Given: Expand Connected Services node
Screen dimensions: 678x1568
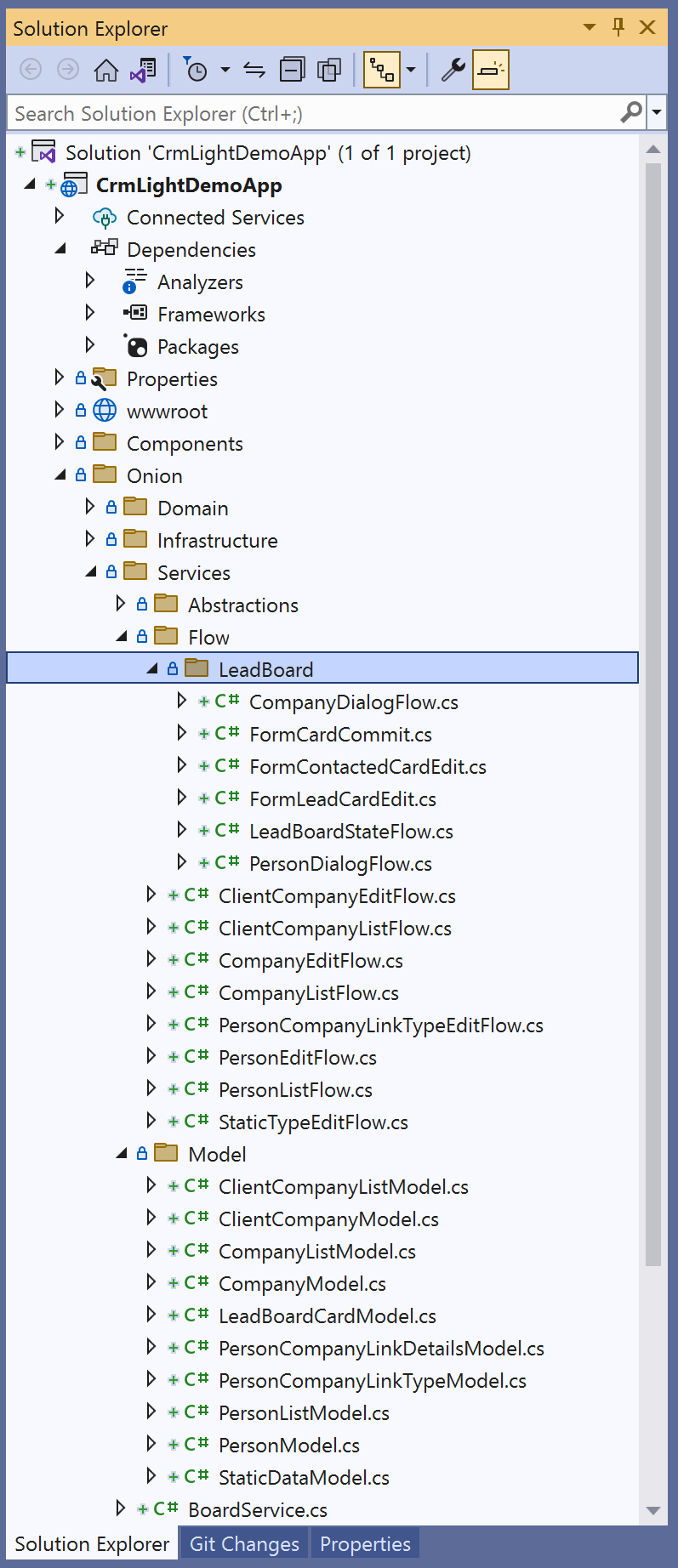Looking at the screenshot, I should click(60, 216).
